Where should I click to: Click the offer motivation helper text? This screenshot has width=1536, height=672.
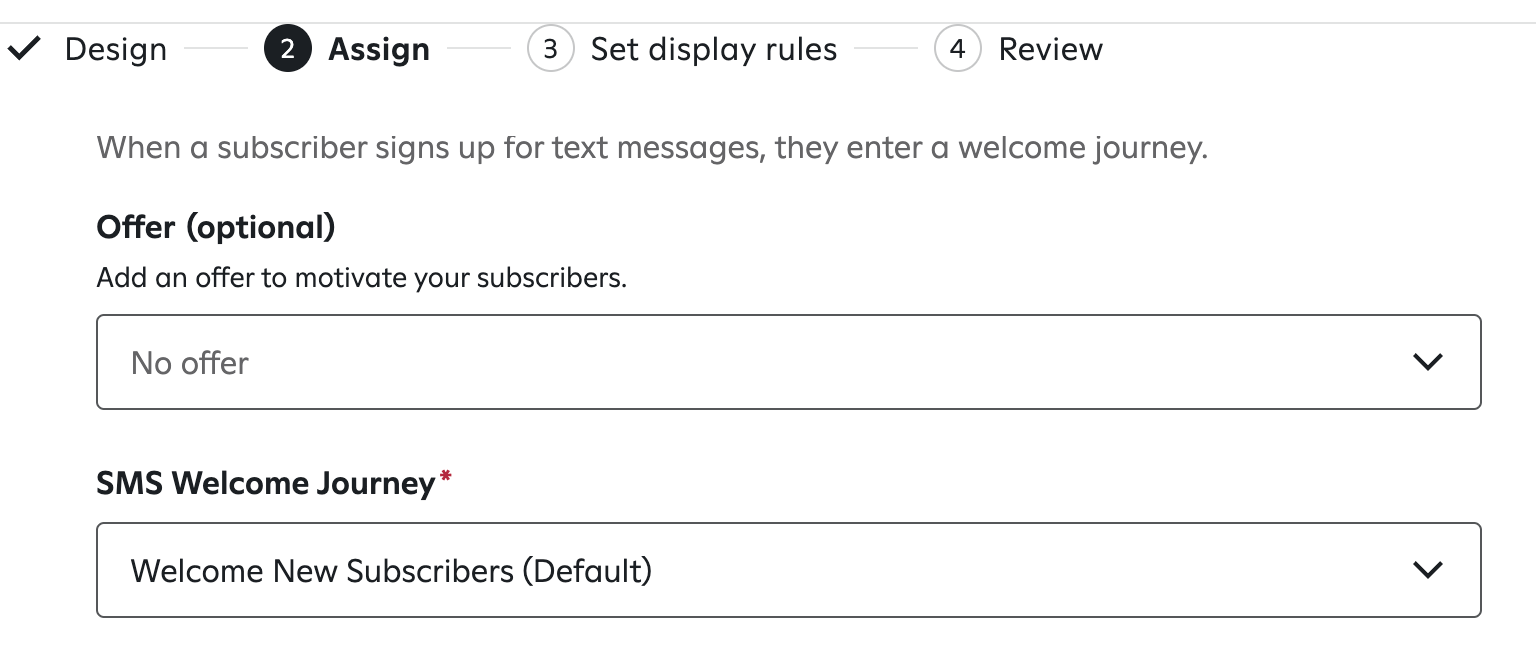(x=360, y=278)
